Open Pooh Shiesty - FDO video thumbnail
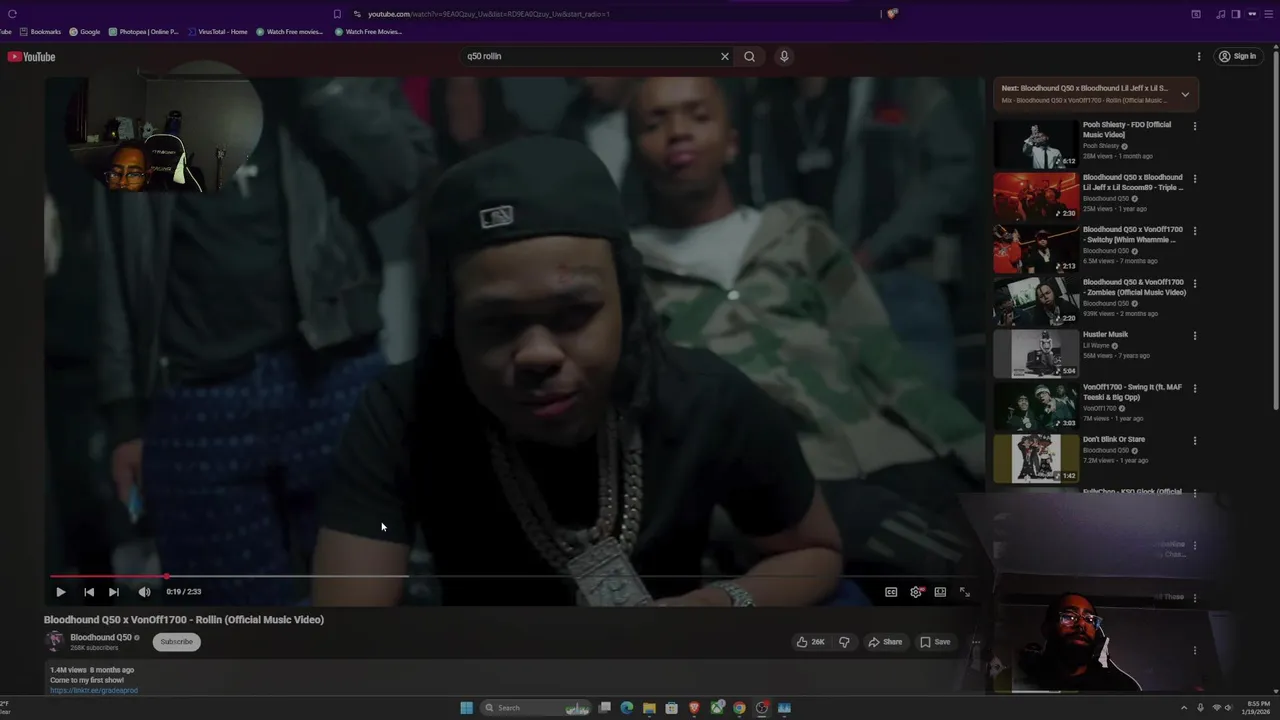This screenshot has width=1280, height=720. click(x=1036, y=144)
